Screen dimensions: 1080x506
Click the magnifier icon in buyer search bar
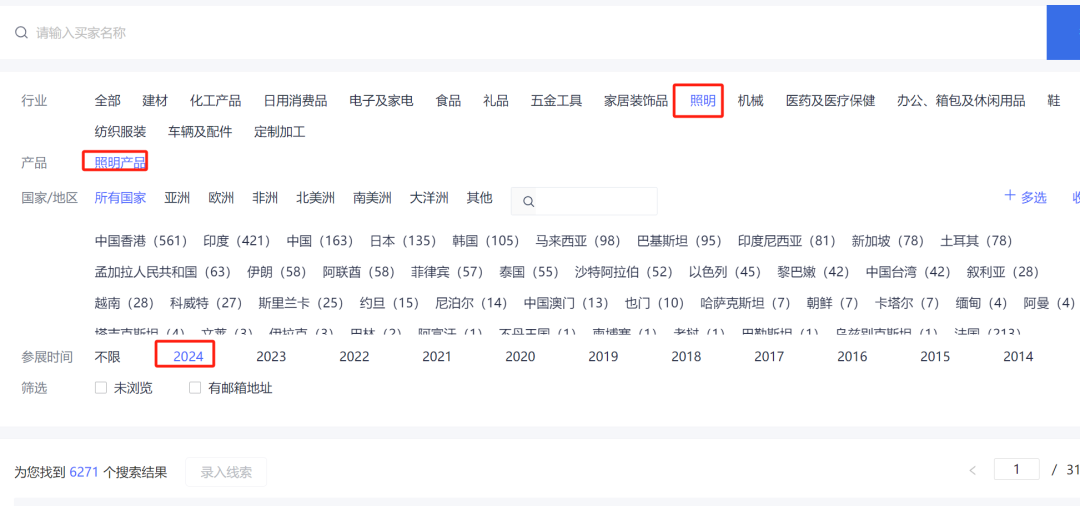pos(21,32)
